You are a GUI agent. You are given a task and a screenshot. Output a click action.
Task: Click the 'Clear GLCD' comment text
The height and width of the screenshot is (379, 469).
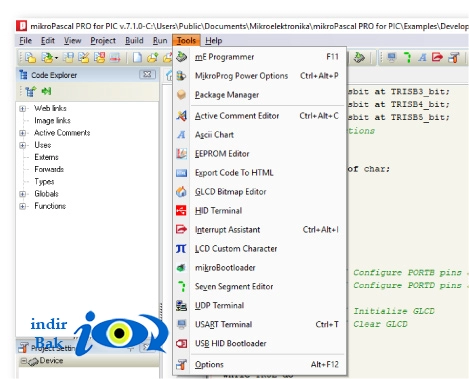380,324
